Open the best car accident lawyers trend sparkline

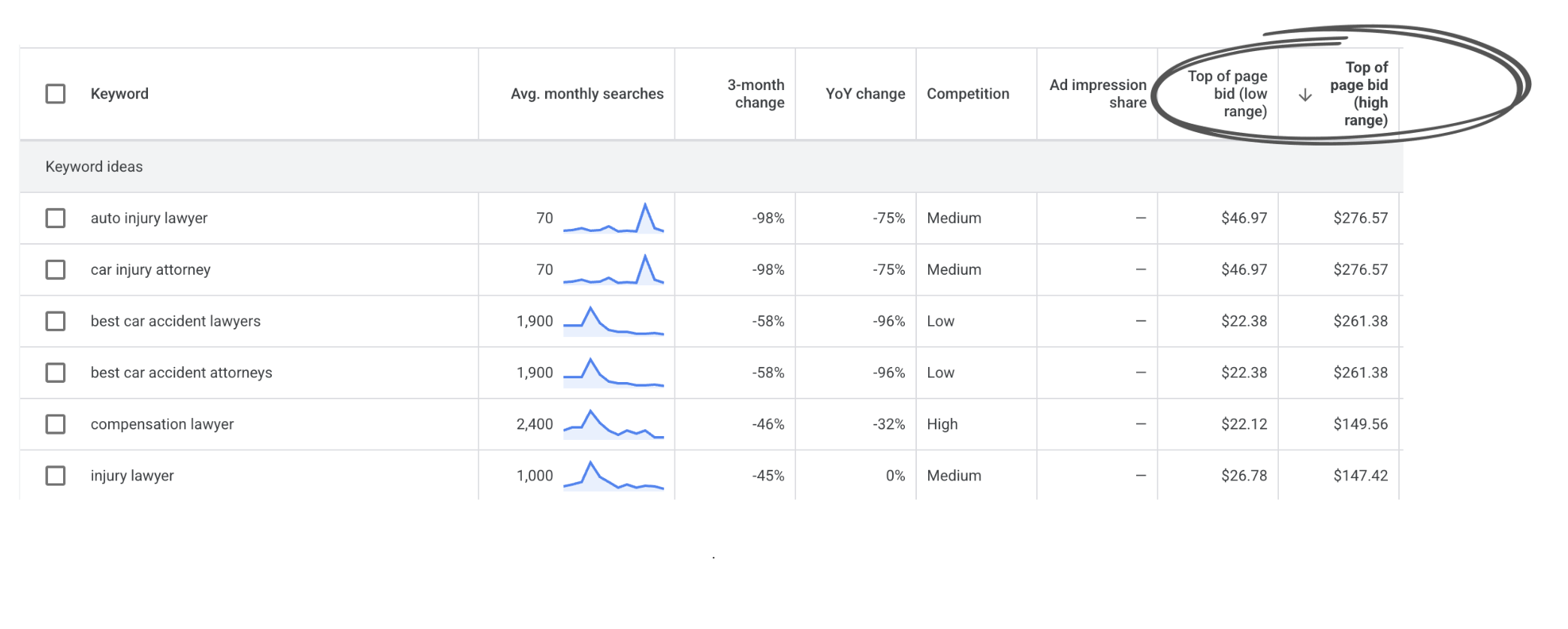pyautogui.click(x=614, y=321)
